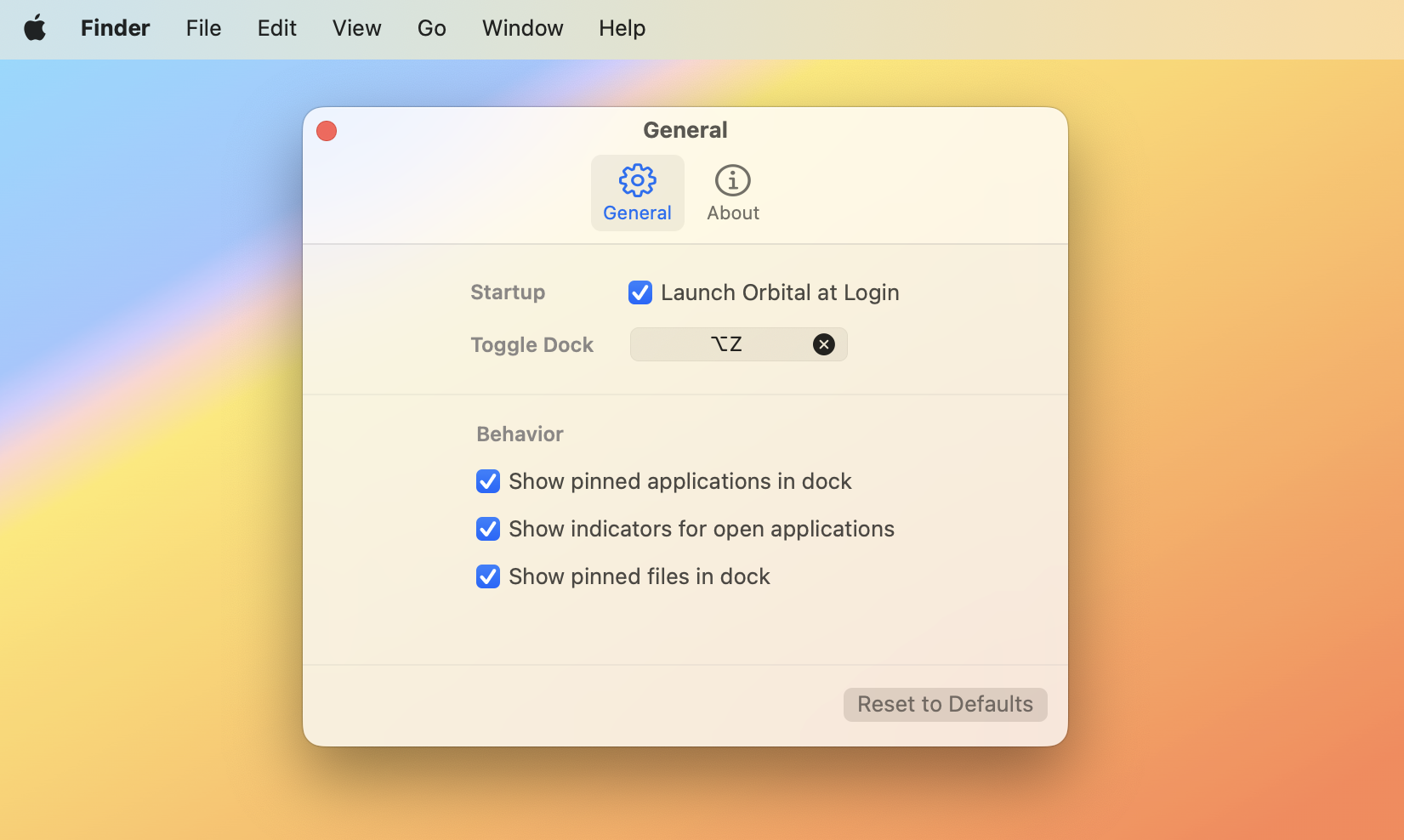Open the View menu
Image resolution: width=1404 pixels, height=840 pixels.
click(357, 28)
